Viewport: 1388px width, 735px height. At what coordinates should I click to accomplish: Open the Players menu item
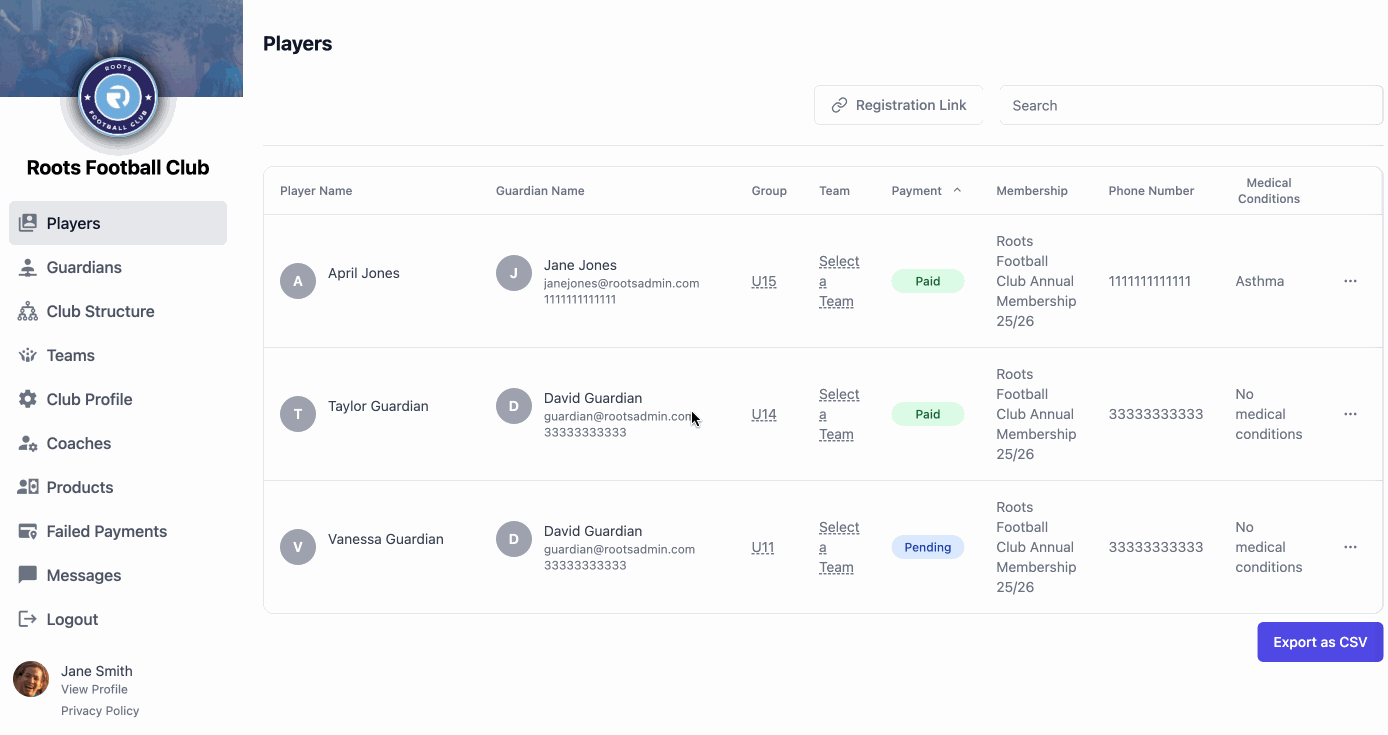tap(118, 223)
